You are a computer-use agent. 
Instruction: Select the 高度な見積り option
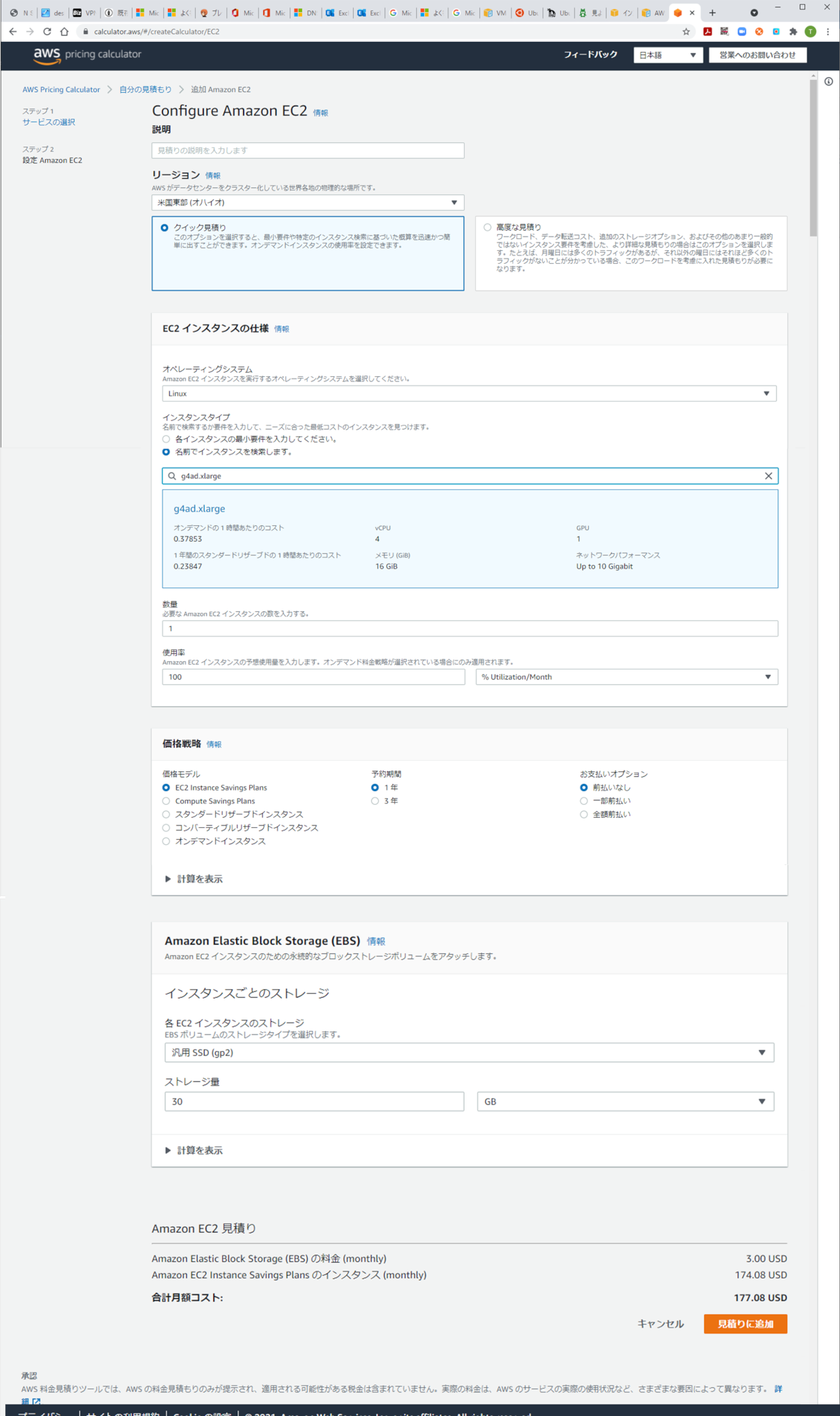pyautogui.click(x=488, y=228)
